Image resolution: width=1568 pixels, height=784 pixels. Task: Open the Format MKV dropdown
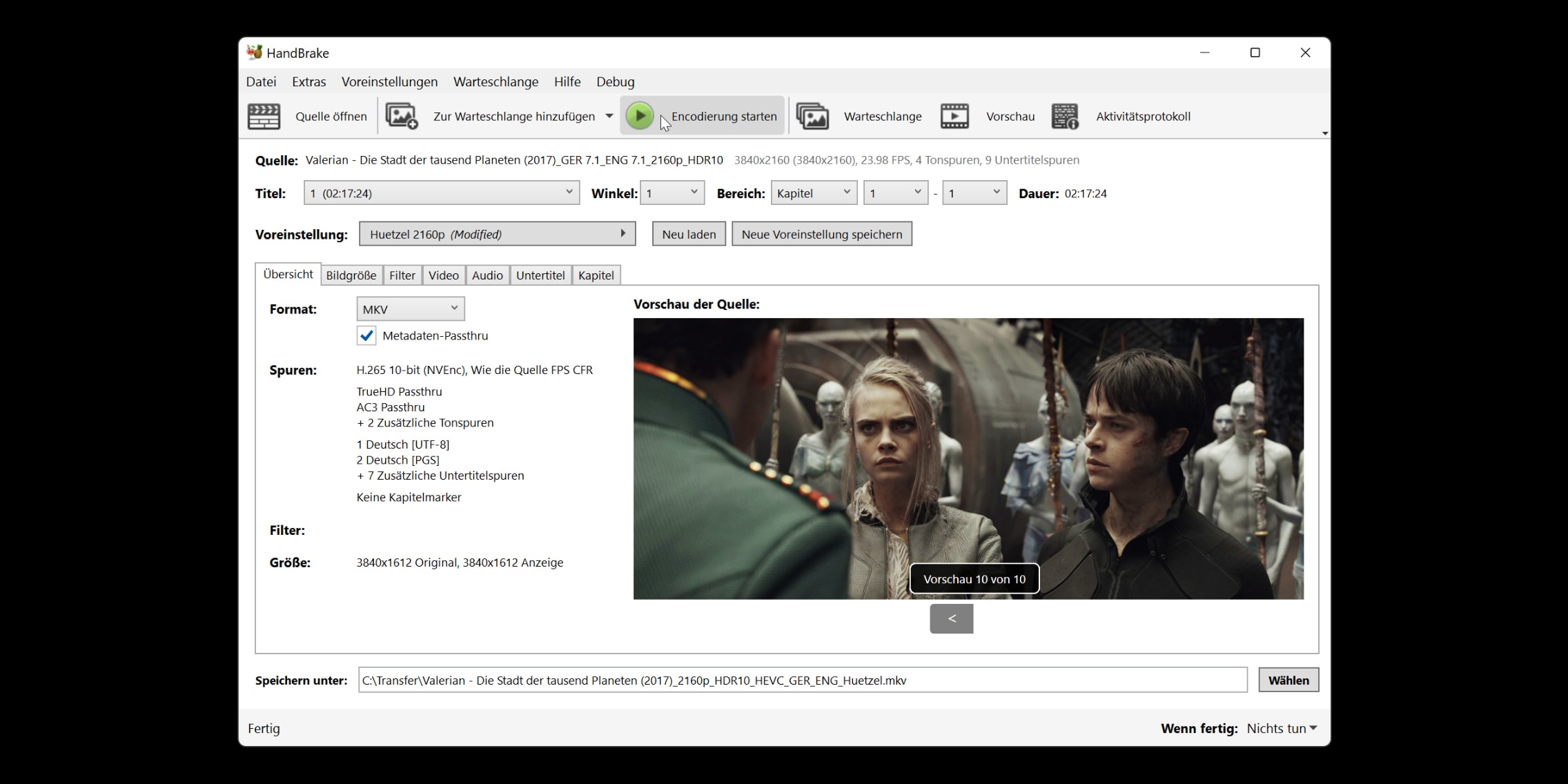[411, 308]
